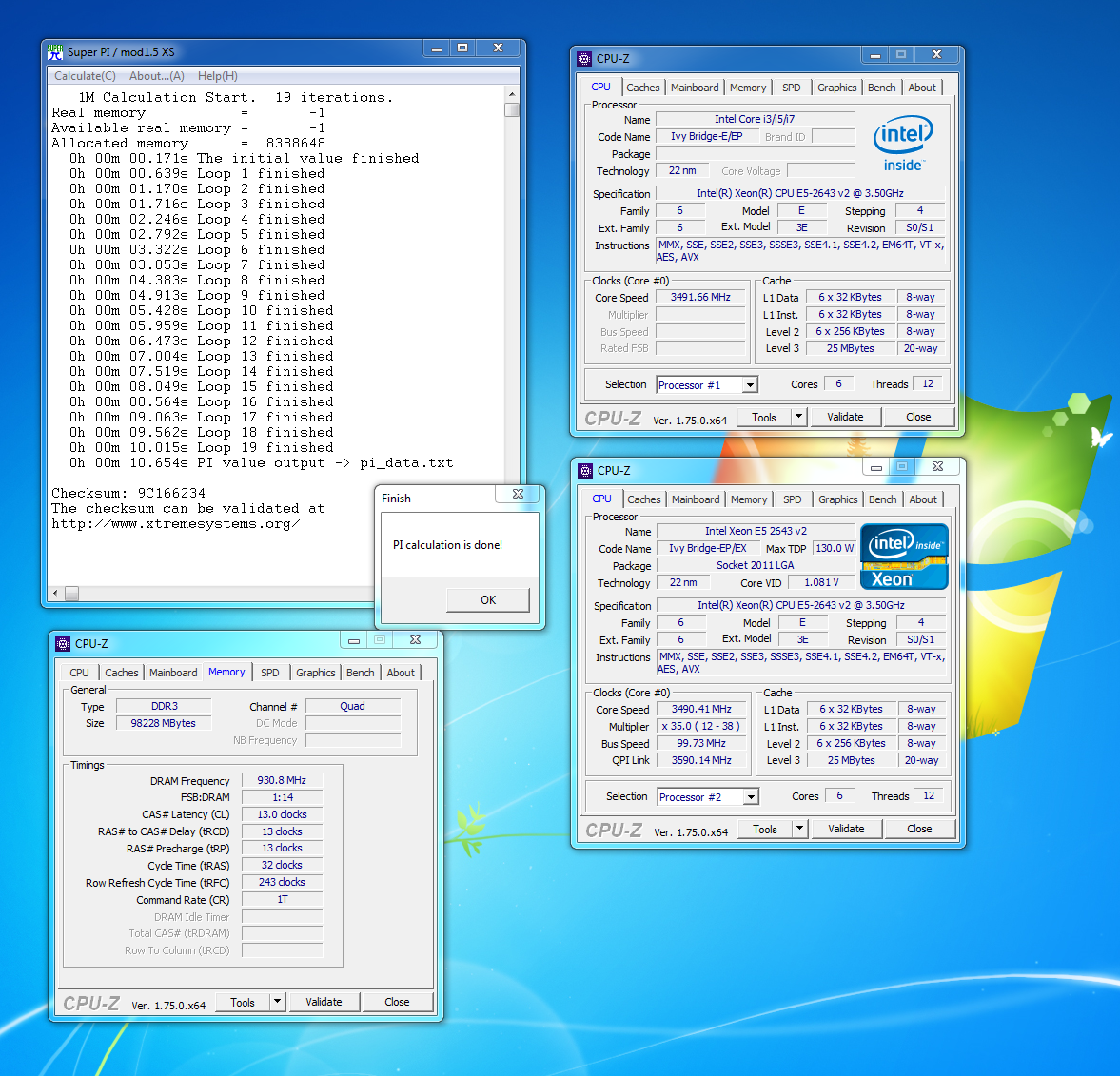1120x1076 pixels.
Task: Expand Tools dropdown arrow in Processor #2 window
Action: point(799,829)
